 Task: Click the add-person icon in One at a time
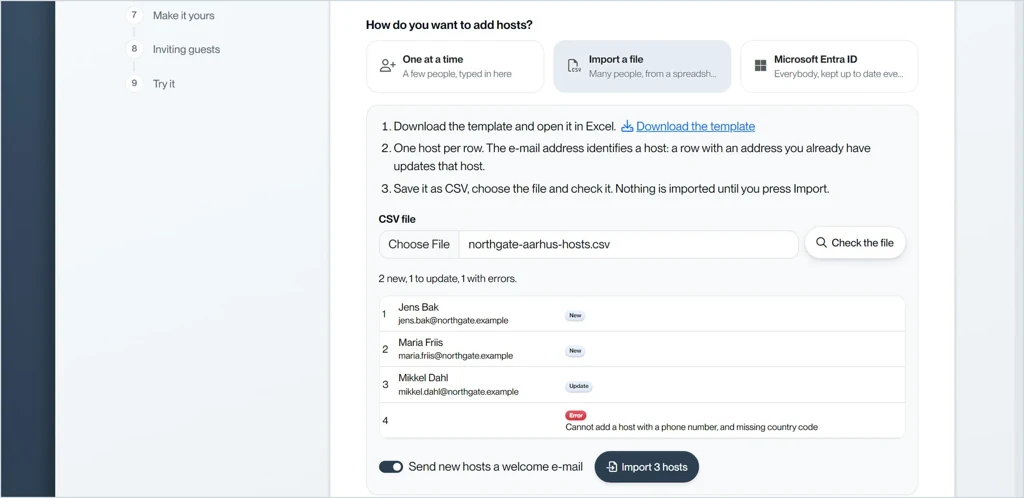point(388,66)
